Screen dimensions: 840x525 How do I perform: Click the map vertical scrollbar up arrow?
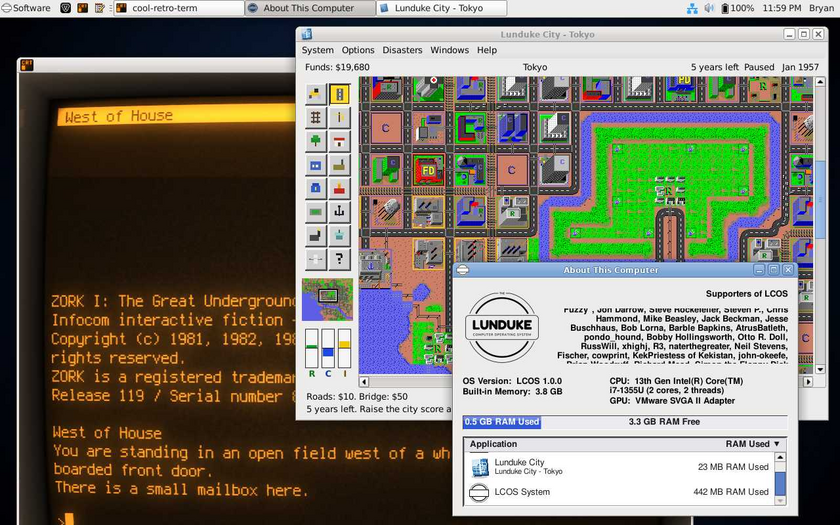820,82
